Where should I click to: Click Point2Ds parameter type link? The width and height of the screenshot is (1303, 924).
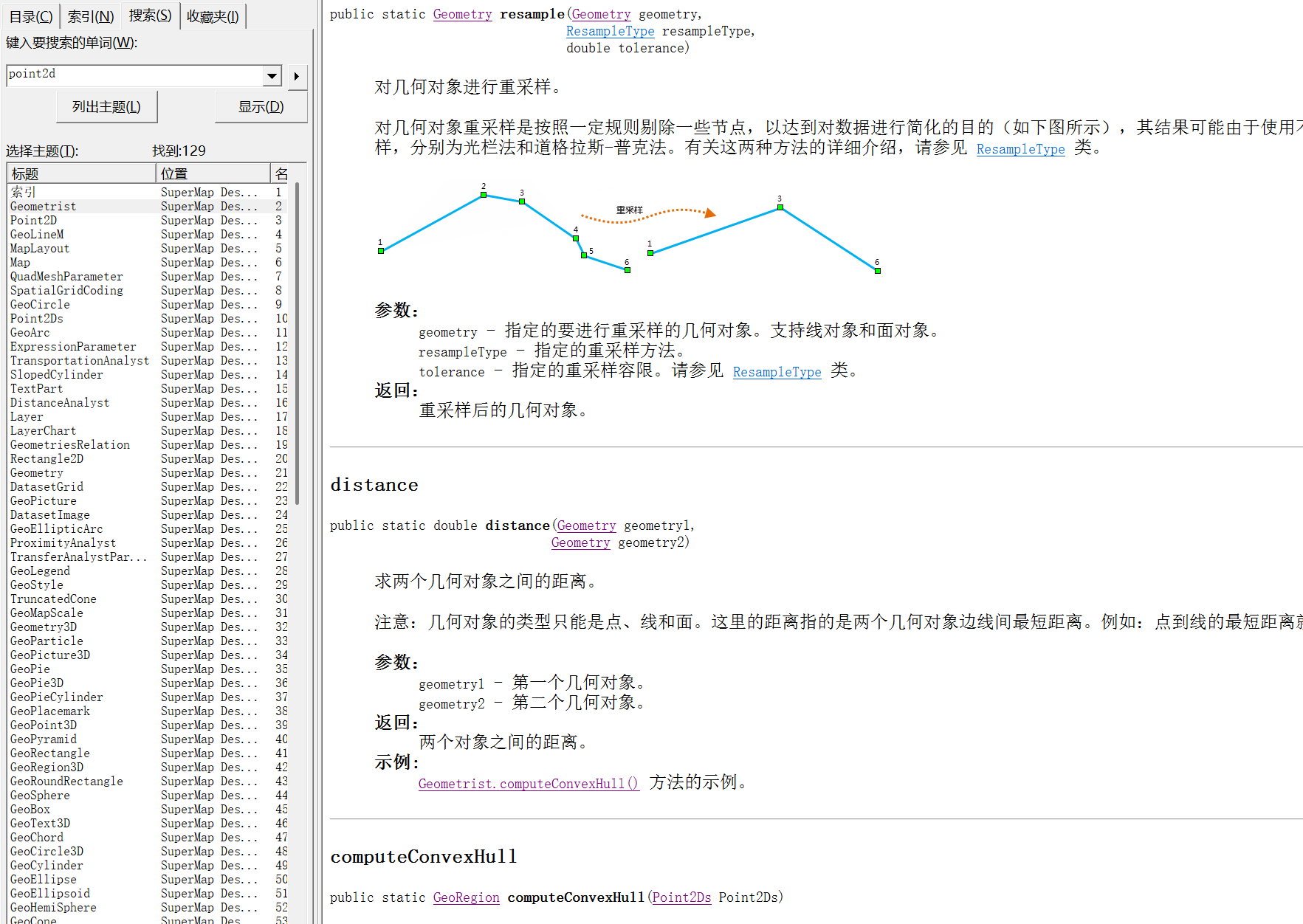pos(681,897)
